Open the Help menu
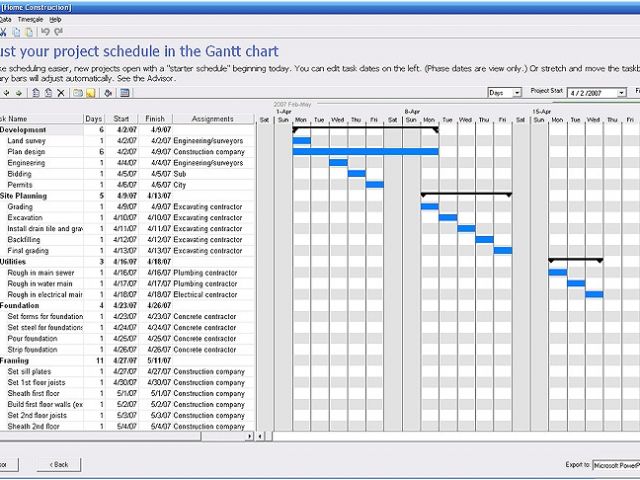Viewport: 640px width, 480px height. (56, 19)
